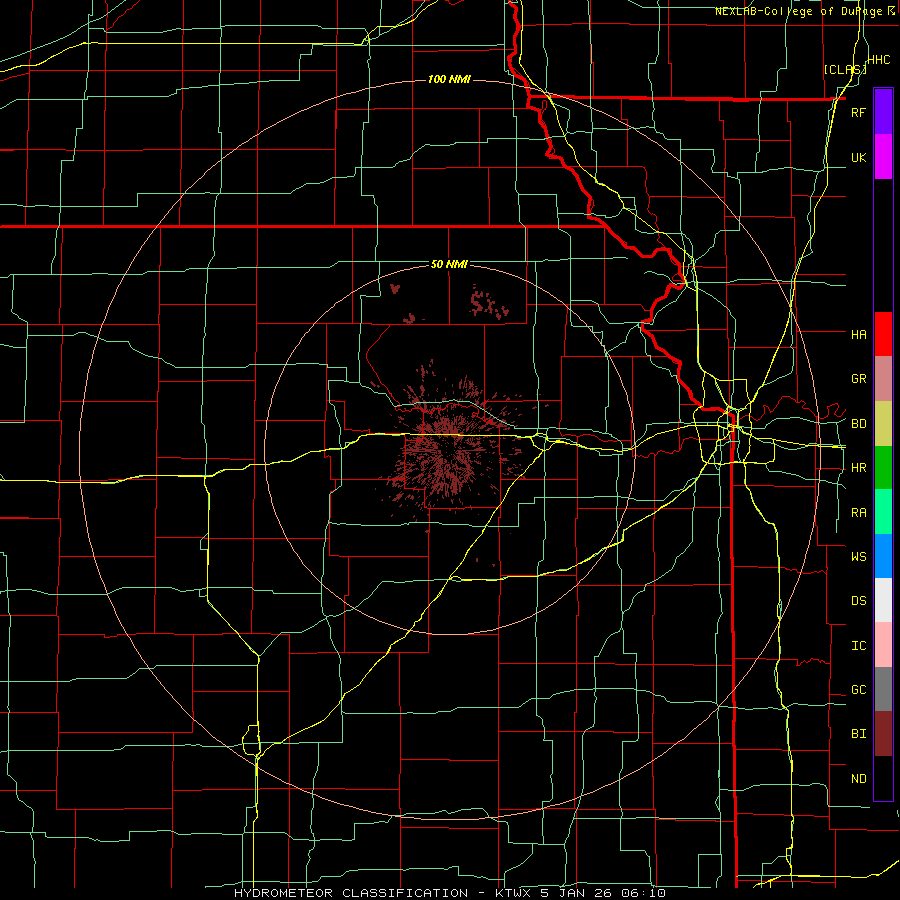Click the 50 NMI range ring label
Image resolution: width=900 pixels, height=900 pixels.
[x=449, y=264]
